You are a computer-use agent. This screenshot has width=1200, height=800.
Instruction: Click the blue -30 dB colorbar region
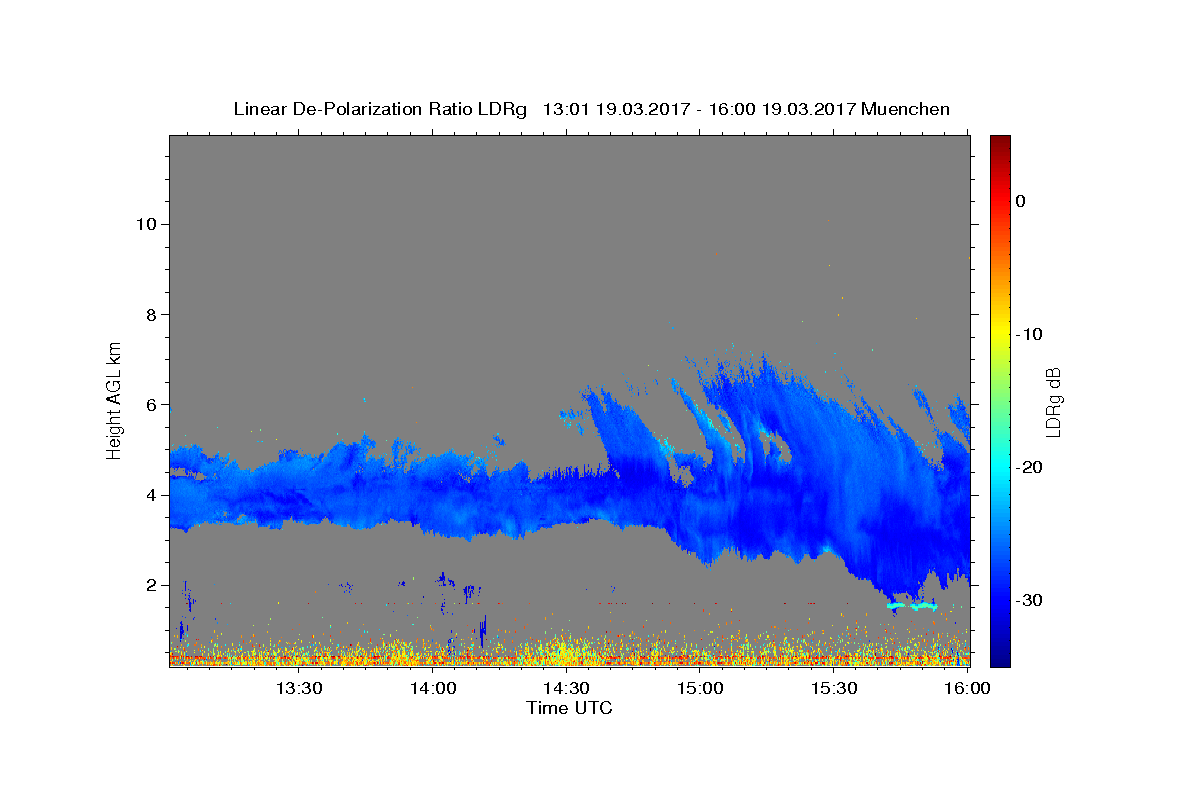coord(1000,600)
